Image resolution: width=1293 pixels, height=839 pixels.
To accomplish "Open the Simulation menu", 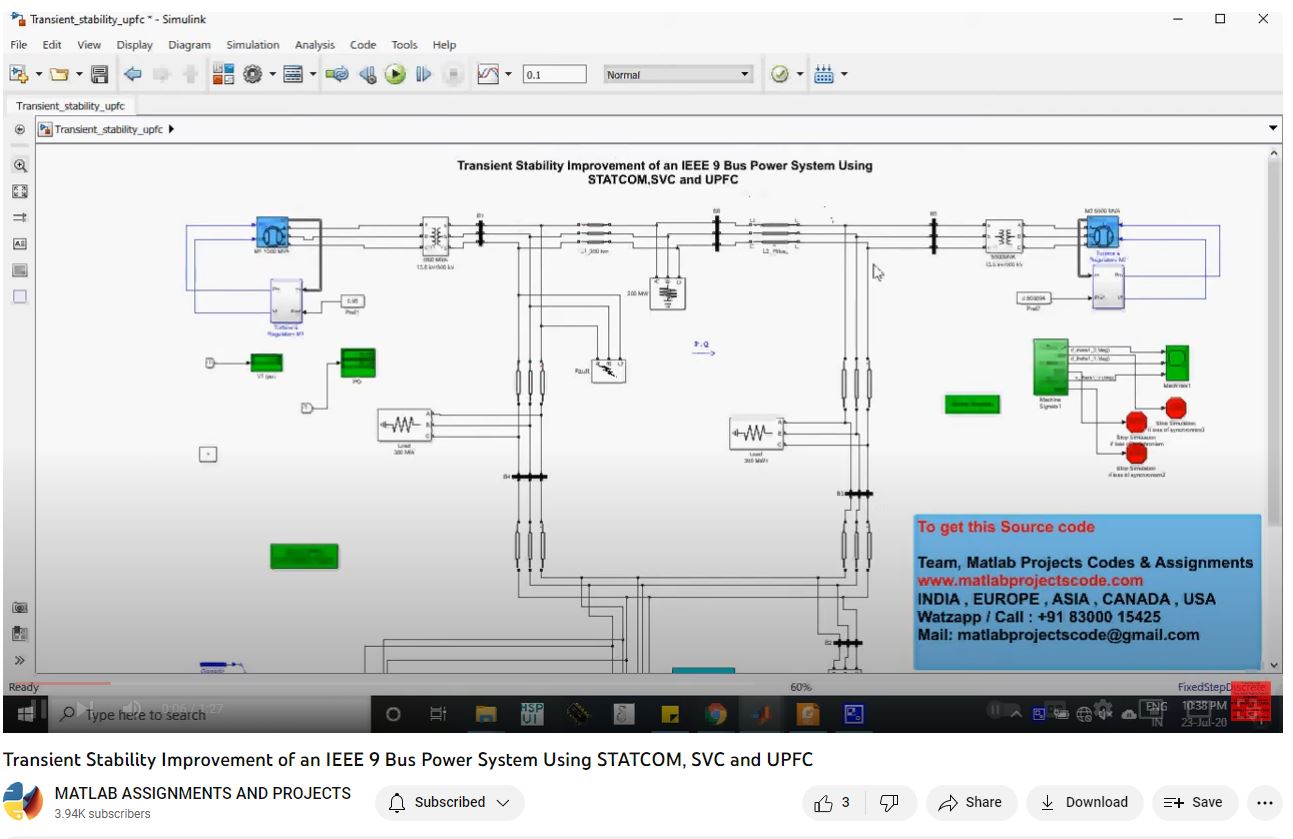I will pos(252,45).
